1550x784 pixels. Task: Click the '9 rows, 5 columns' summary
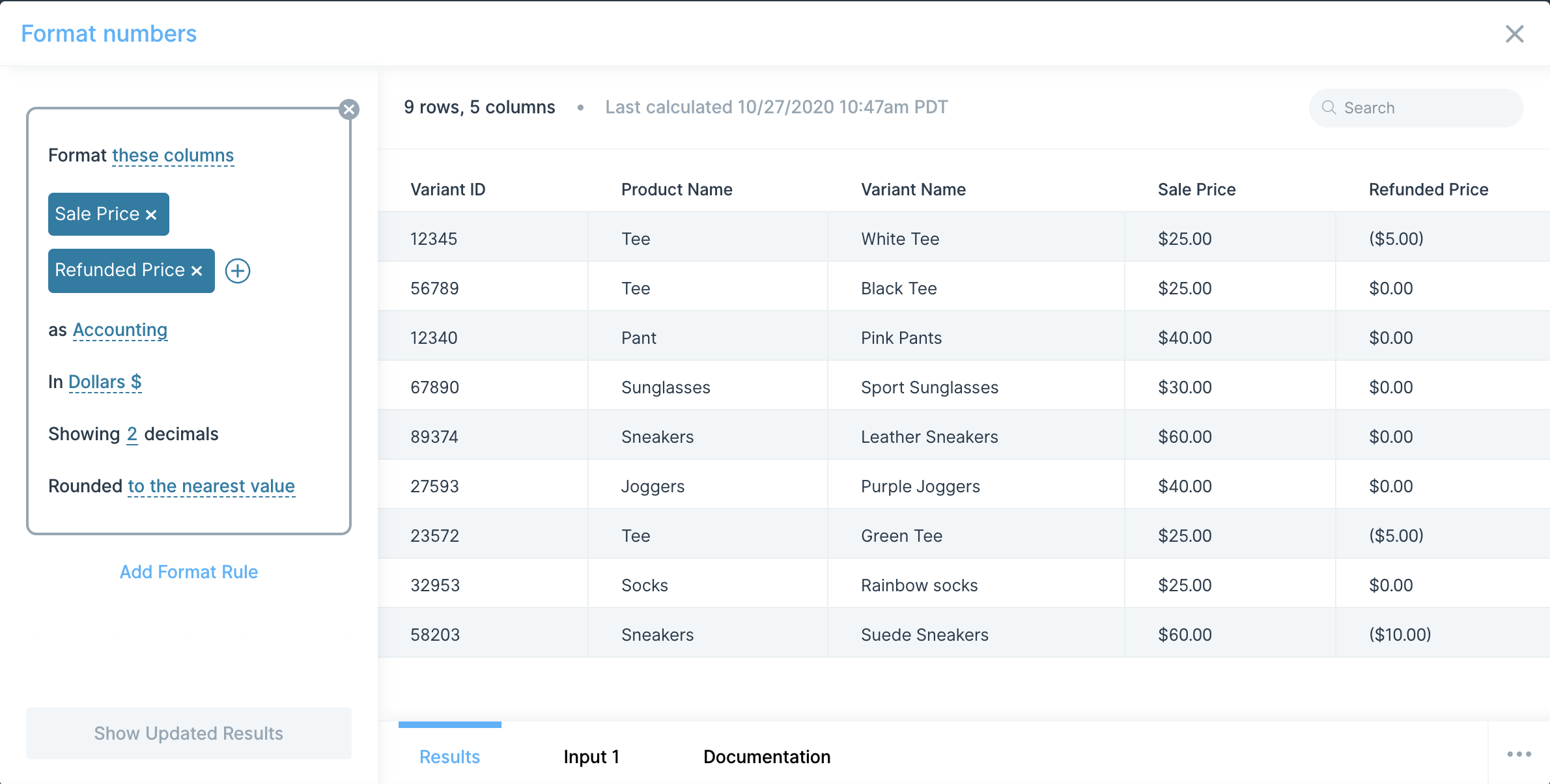click(x=479, y=107)
